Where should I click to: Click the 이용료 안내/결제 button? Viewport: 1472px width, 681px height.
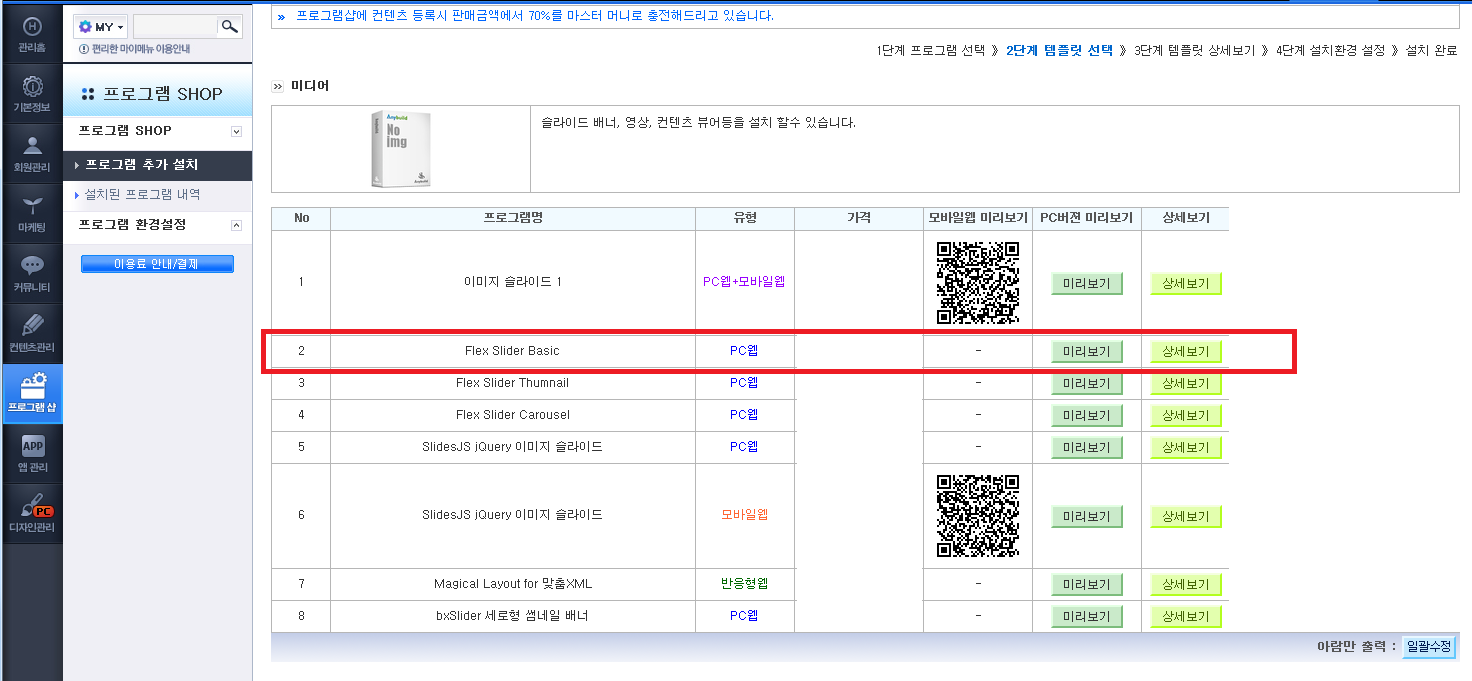[157, 264]
